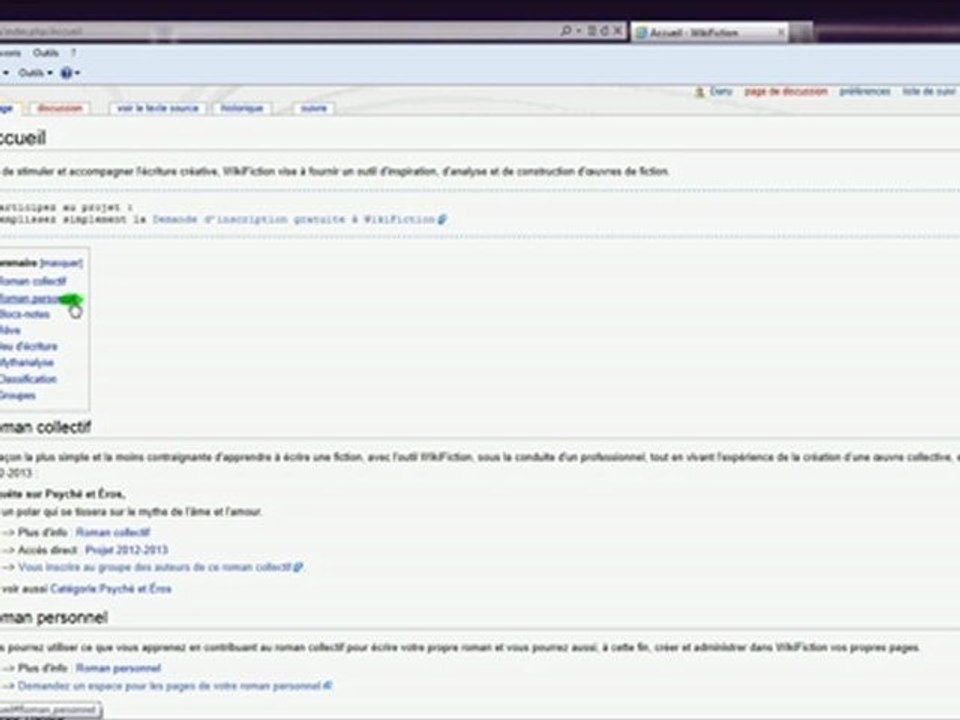This screenshot has height=720, width=960.
Task: Expand the dropdown arrow beside help icon
Action: click(78, 73)
